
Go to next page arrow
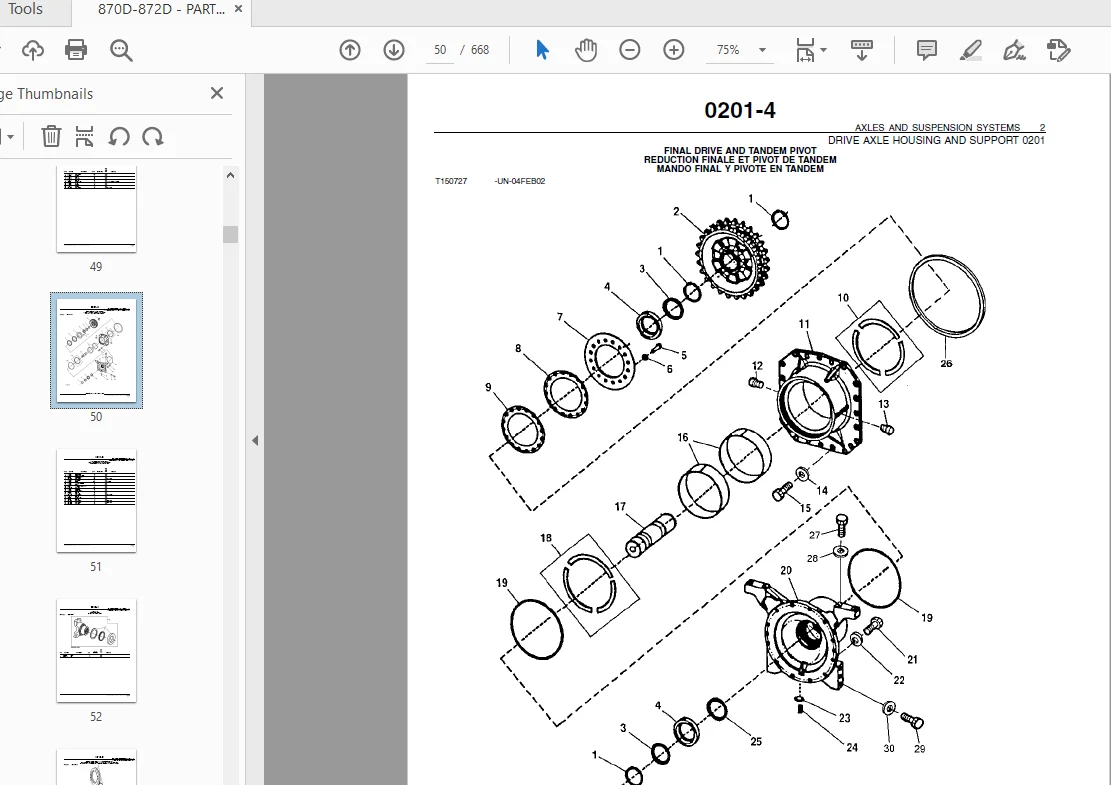click(394, 50)
